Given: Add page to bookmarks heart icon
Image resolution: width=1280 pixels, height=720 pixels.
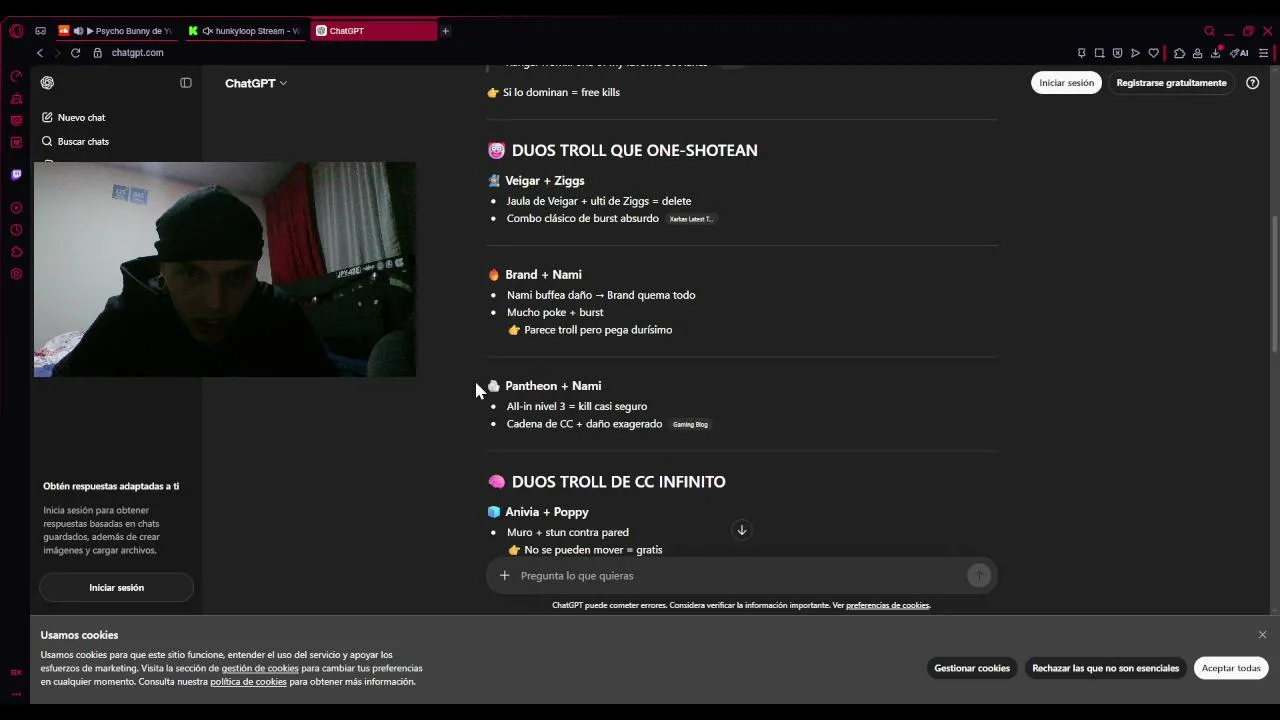Looking at the screenshot, I should 1153,53.
